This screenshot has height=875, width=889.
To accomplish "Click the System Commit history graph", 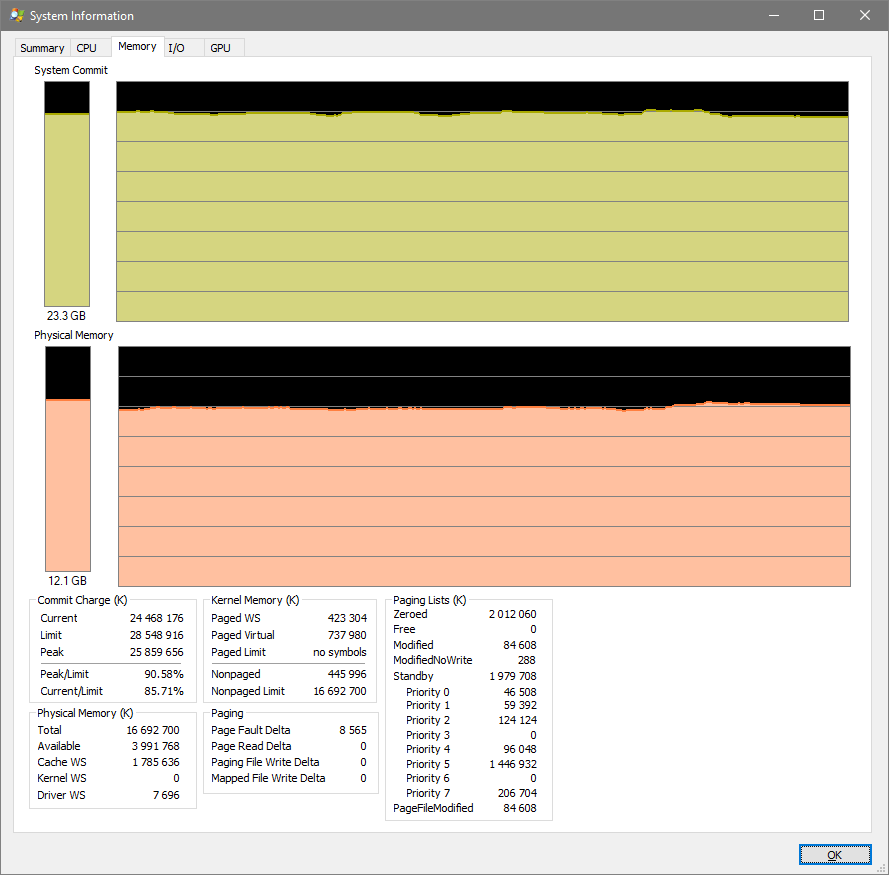I will 482,201.
